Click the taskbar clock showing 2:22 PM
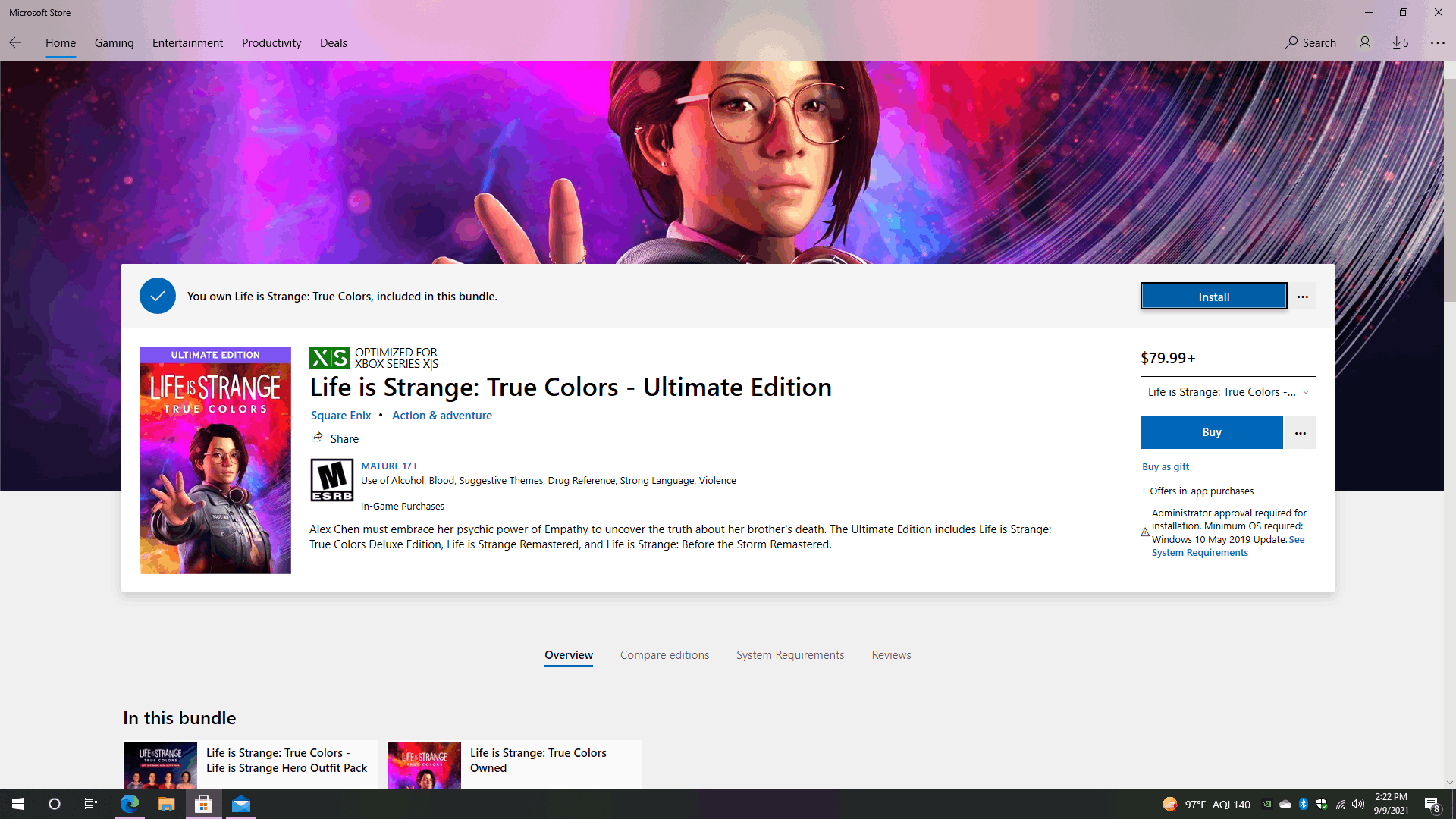Screen dimensions: 1456x819 coord(1391,804)
